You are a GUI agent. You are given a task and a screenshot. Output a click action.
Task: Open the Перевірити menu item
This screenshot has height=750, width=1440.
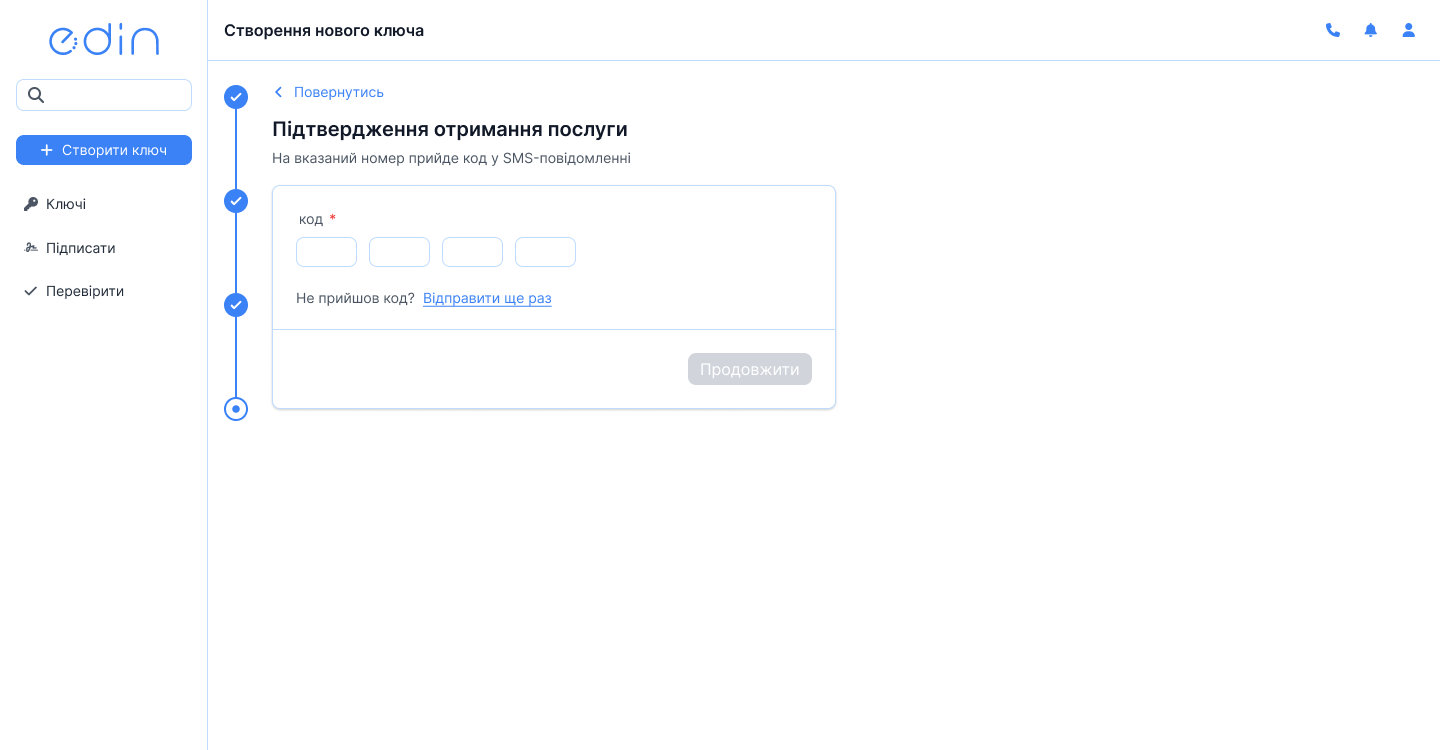point(84,291)
